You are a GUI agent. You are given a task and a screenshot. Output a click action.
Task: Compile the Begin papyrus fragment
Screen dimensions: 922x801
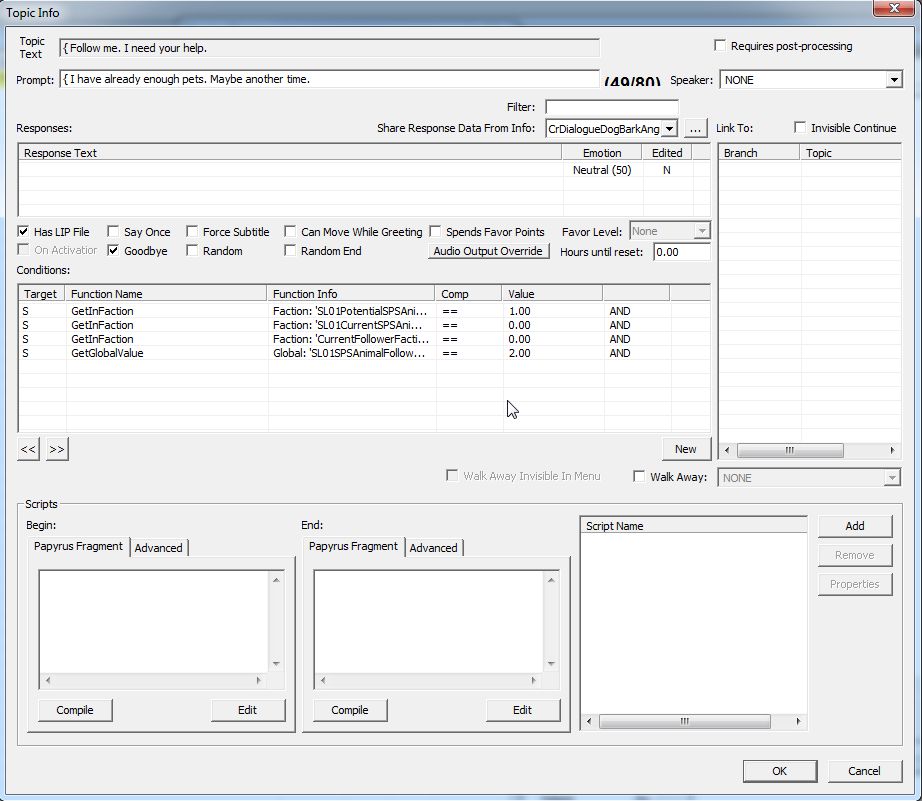75,710
